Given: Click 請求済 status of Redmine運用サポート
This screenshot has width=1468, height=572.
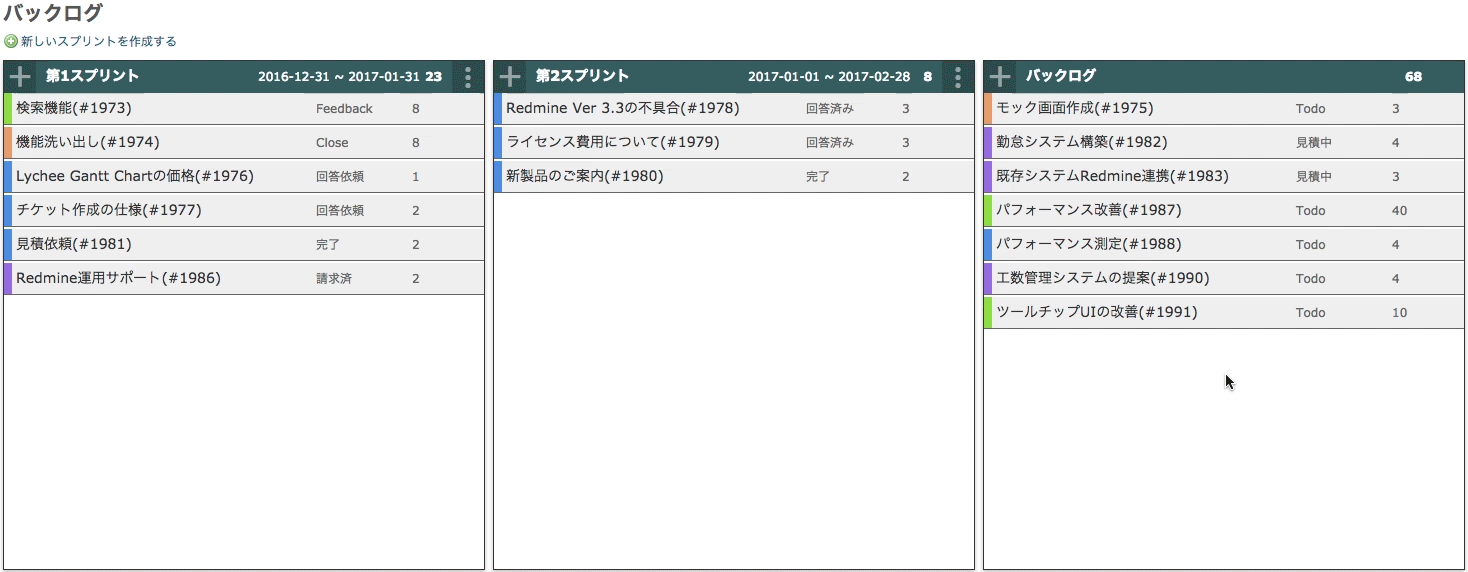Looking at the screenshot, I should coord(334,279).
